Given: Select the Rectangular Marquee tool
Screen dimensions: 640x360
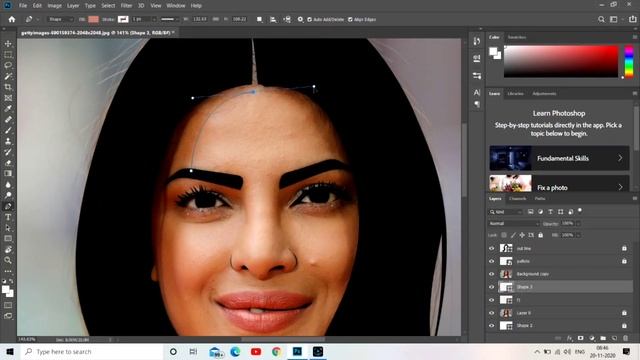Looking at the screenshot, I should tap(8, 54).
